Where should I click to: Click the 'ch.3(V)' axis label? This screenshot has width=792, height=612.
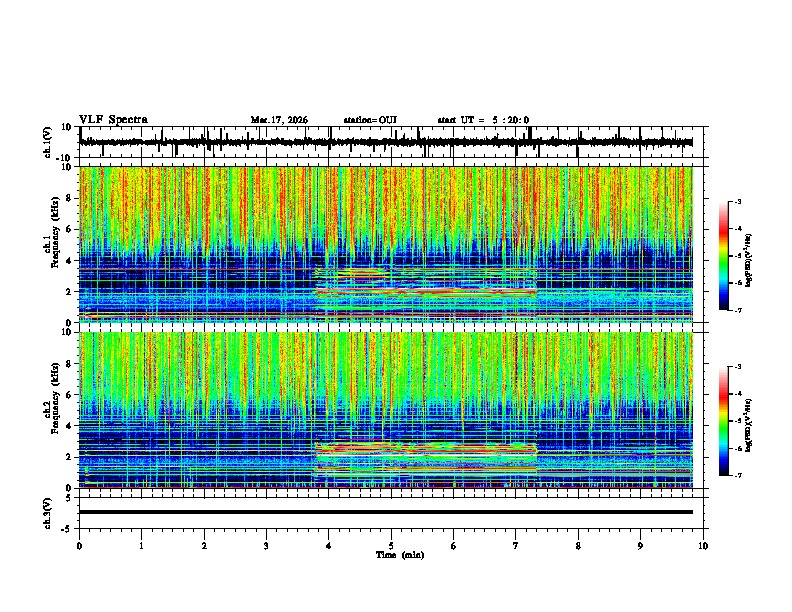pyautogui.click(x=48, y=513)
